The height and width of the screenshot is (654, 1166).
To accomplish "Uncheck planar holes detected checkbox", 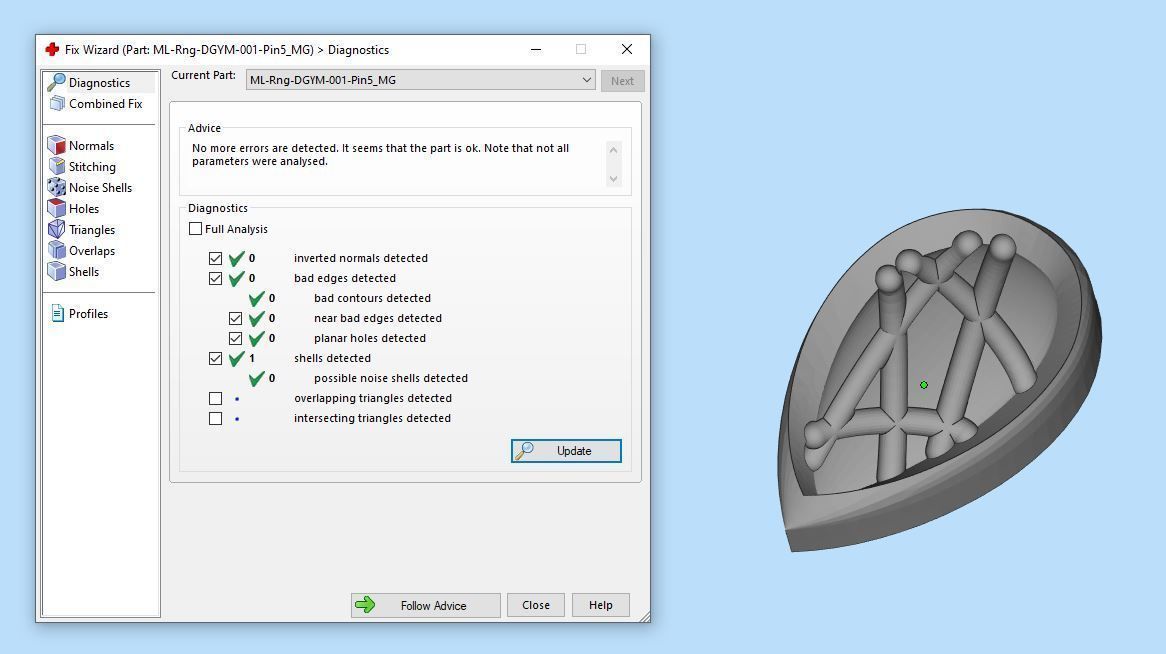I will (x=236, y=339).
